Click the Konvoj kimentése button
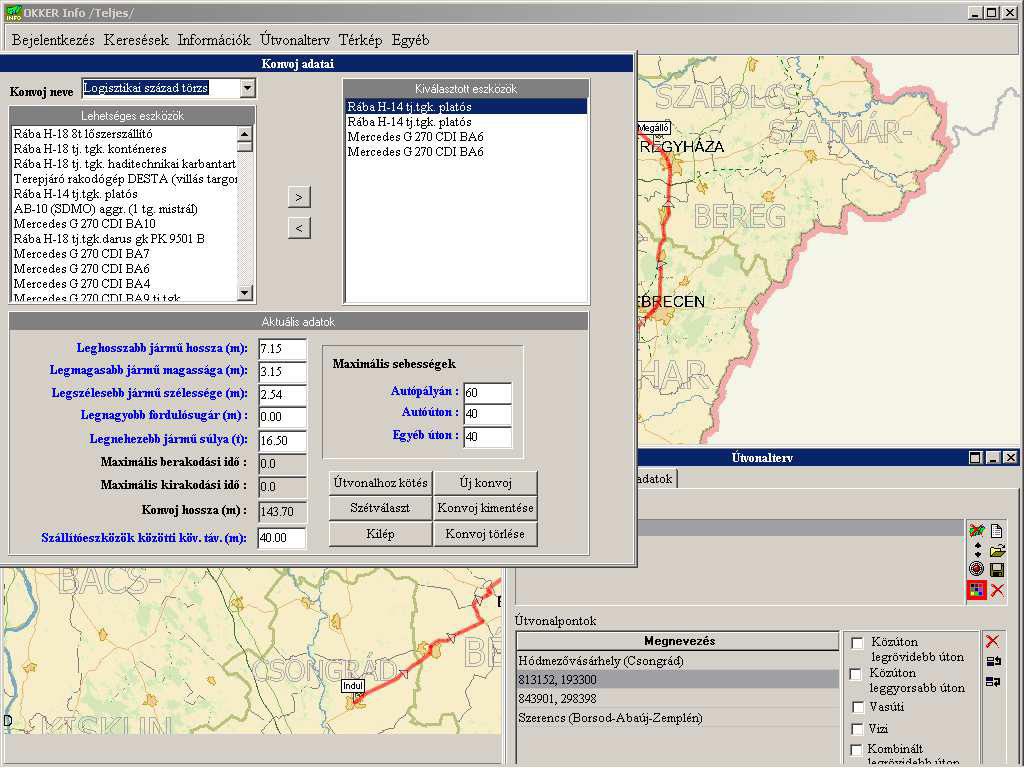Image resolution: width=1024 pixels, height=768 pixels. (x=485, y=508)
